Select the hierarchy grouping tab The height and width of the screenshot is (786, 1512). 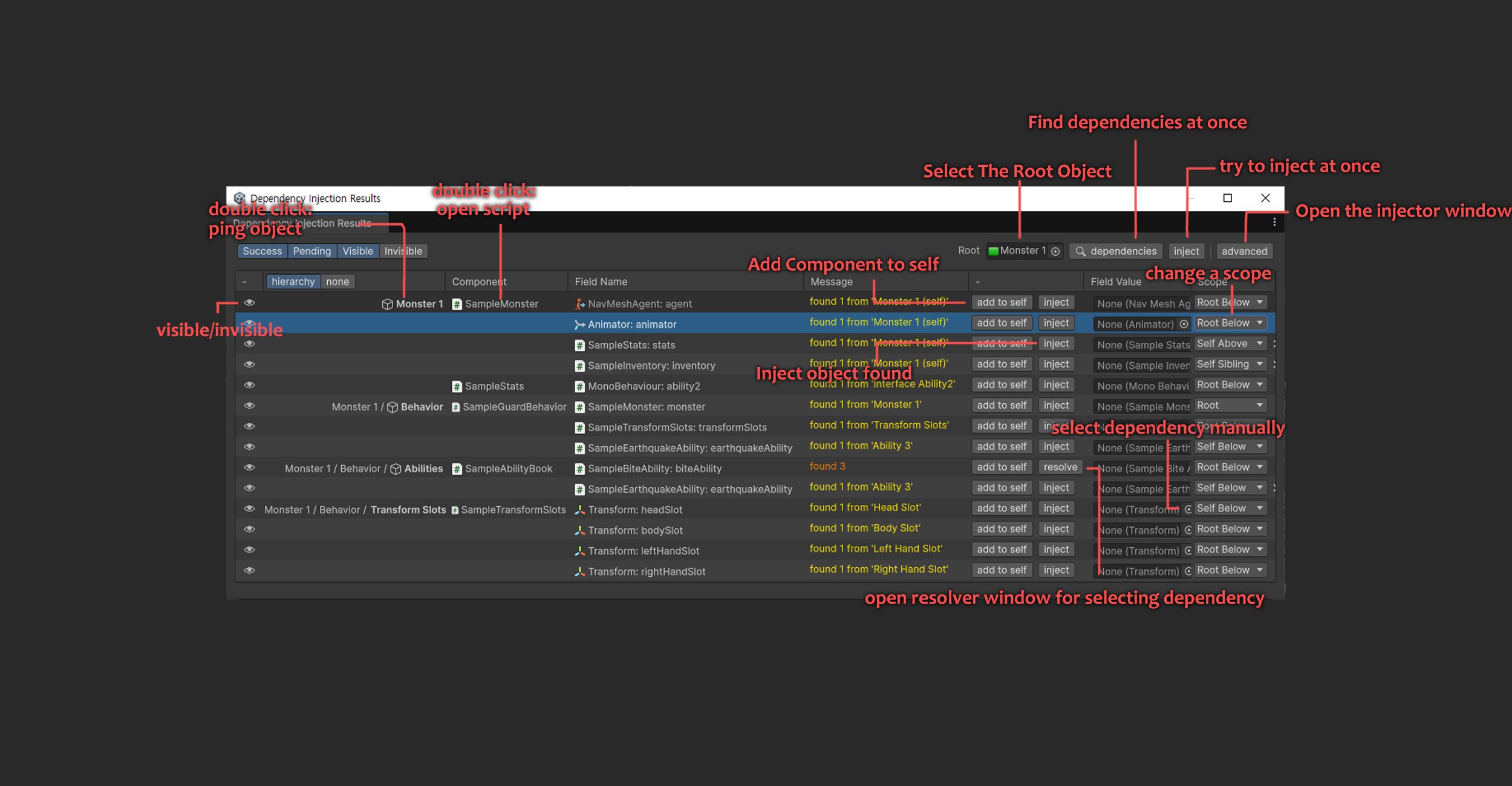pos(293,282)
